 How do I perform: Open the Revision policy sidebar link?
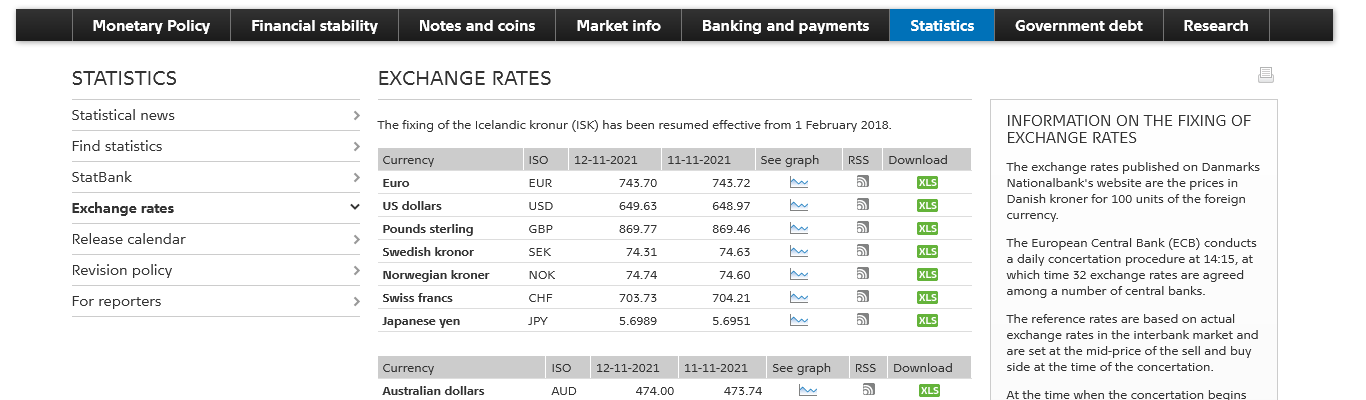click(x=122, y=270)
